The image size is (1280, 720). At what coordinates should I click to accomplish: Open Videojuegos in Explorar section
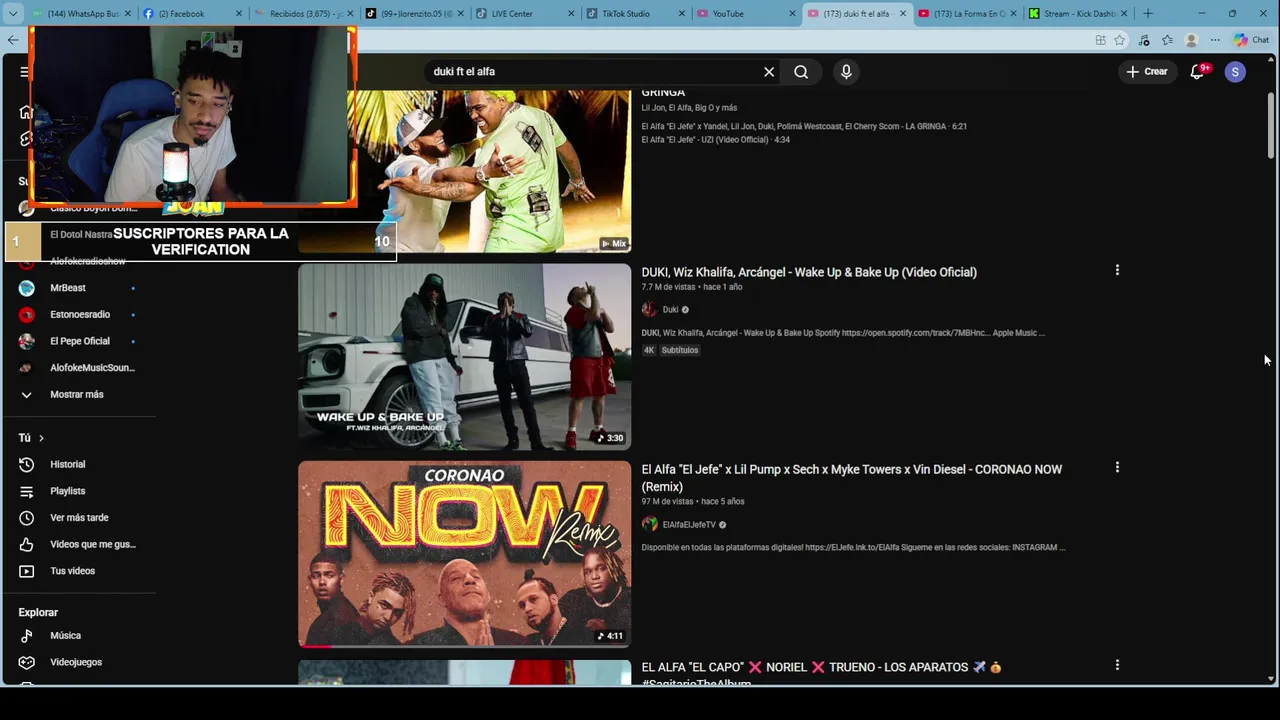coord(78,662)
